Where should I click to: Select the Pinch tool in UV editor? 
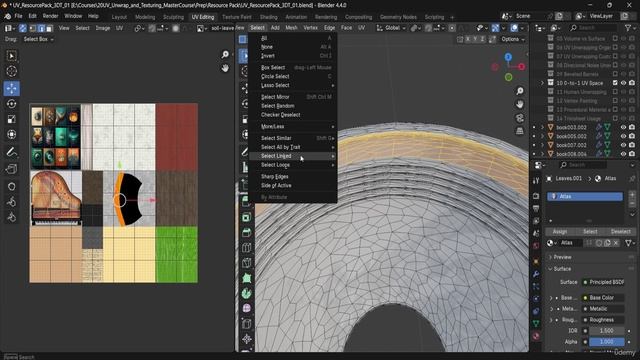coord(11,217)
